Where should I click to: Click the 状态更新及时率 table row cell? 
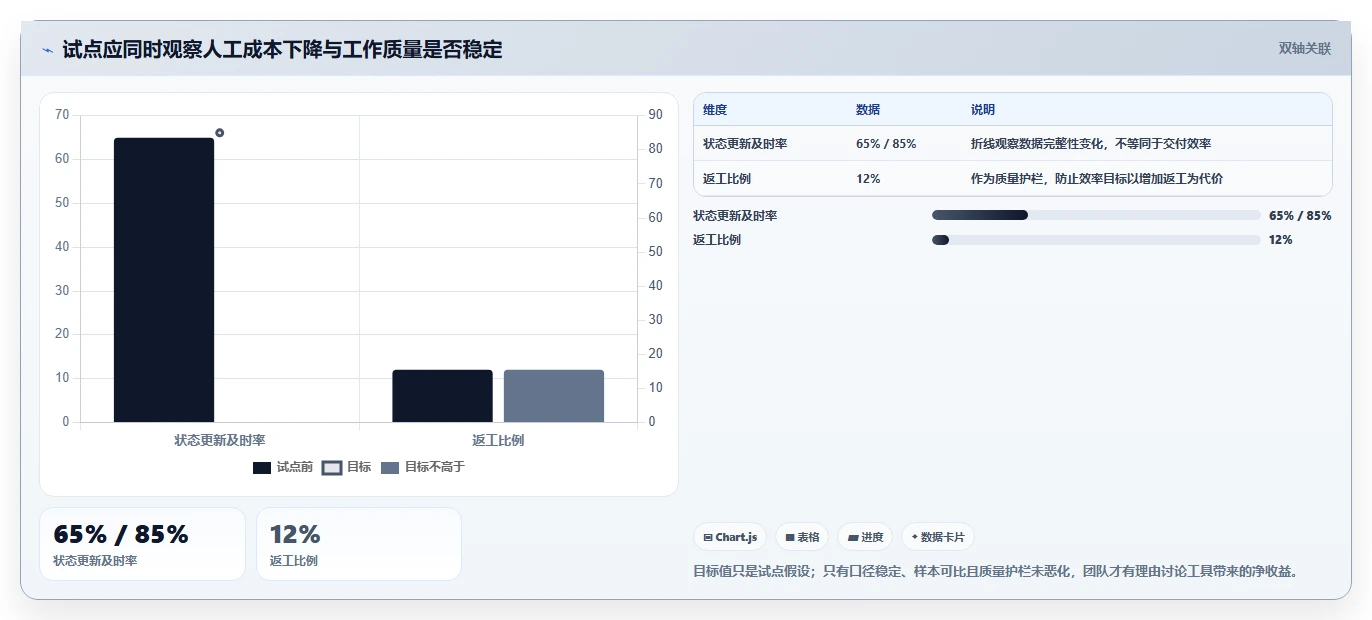[745, 144]
